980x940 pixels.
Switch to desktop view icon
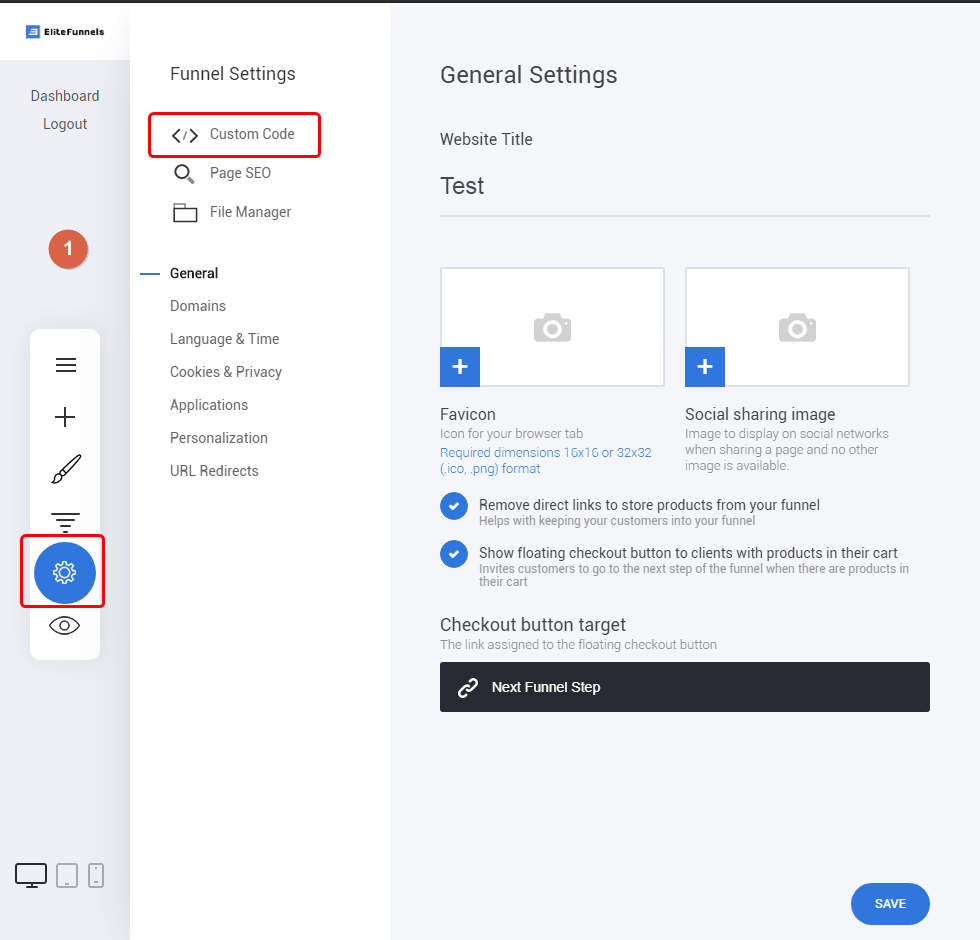point(31,876)
